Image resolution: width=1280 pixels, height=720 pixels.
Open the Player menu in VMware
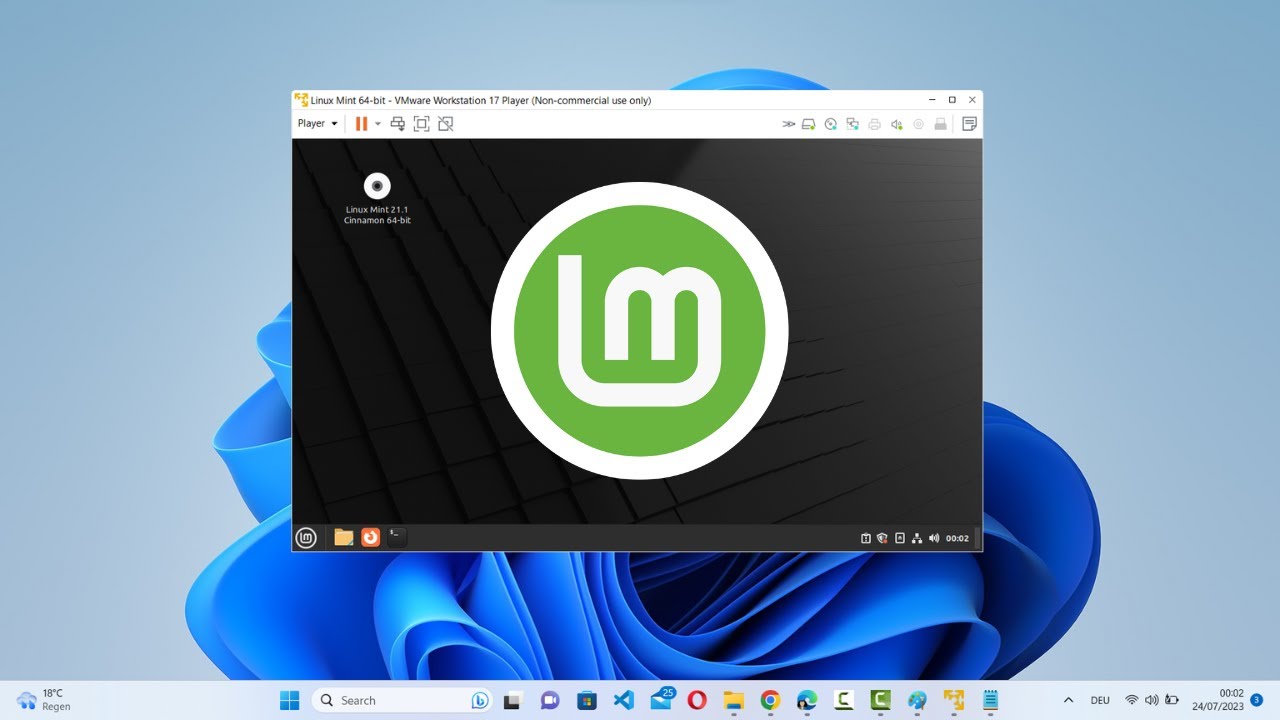[317, 124]
